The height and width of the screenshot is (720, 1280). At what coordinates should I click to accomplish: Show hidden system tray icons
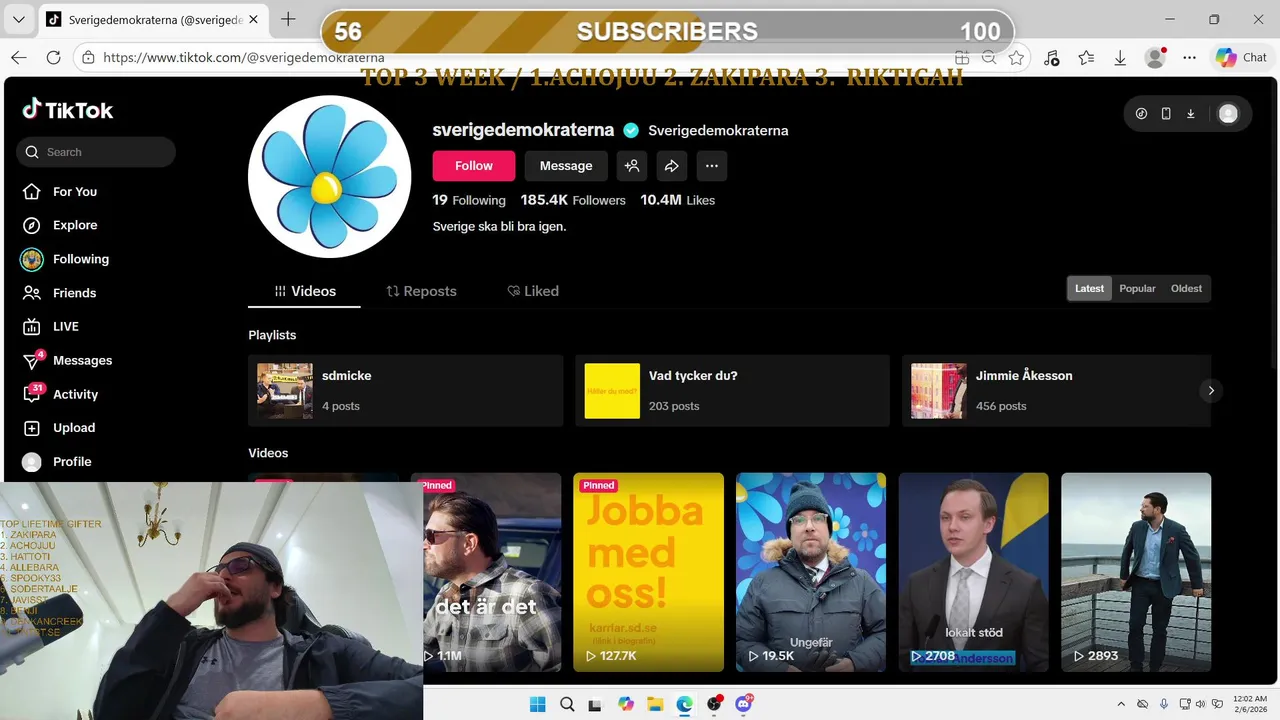1120,704
